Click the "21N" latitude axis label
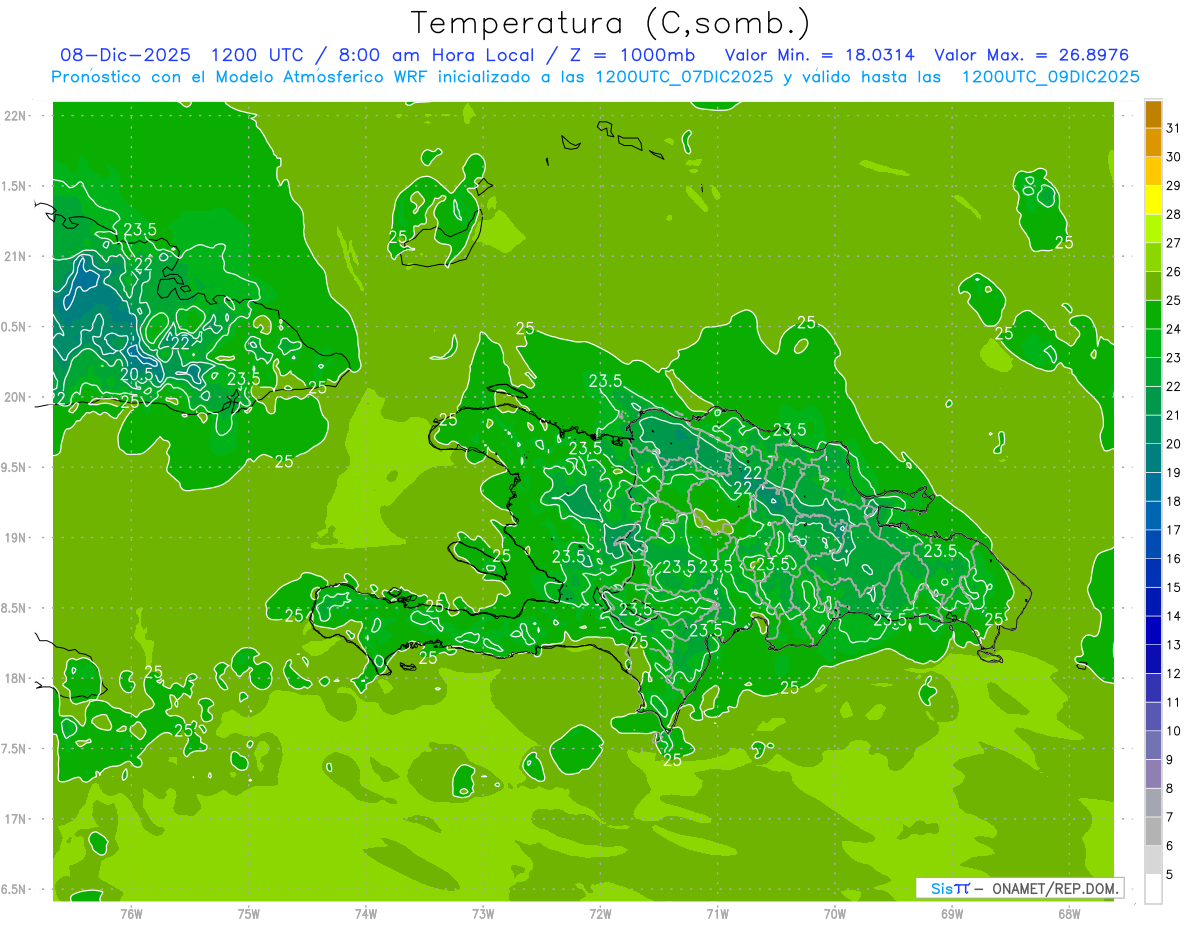1200x927 pixels. (x=14, y=256)
